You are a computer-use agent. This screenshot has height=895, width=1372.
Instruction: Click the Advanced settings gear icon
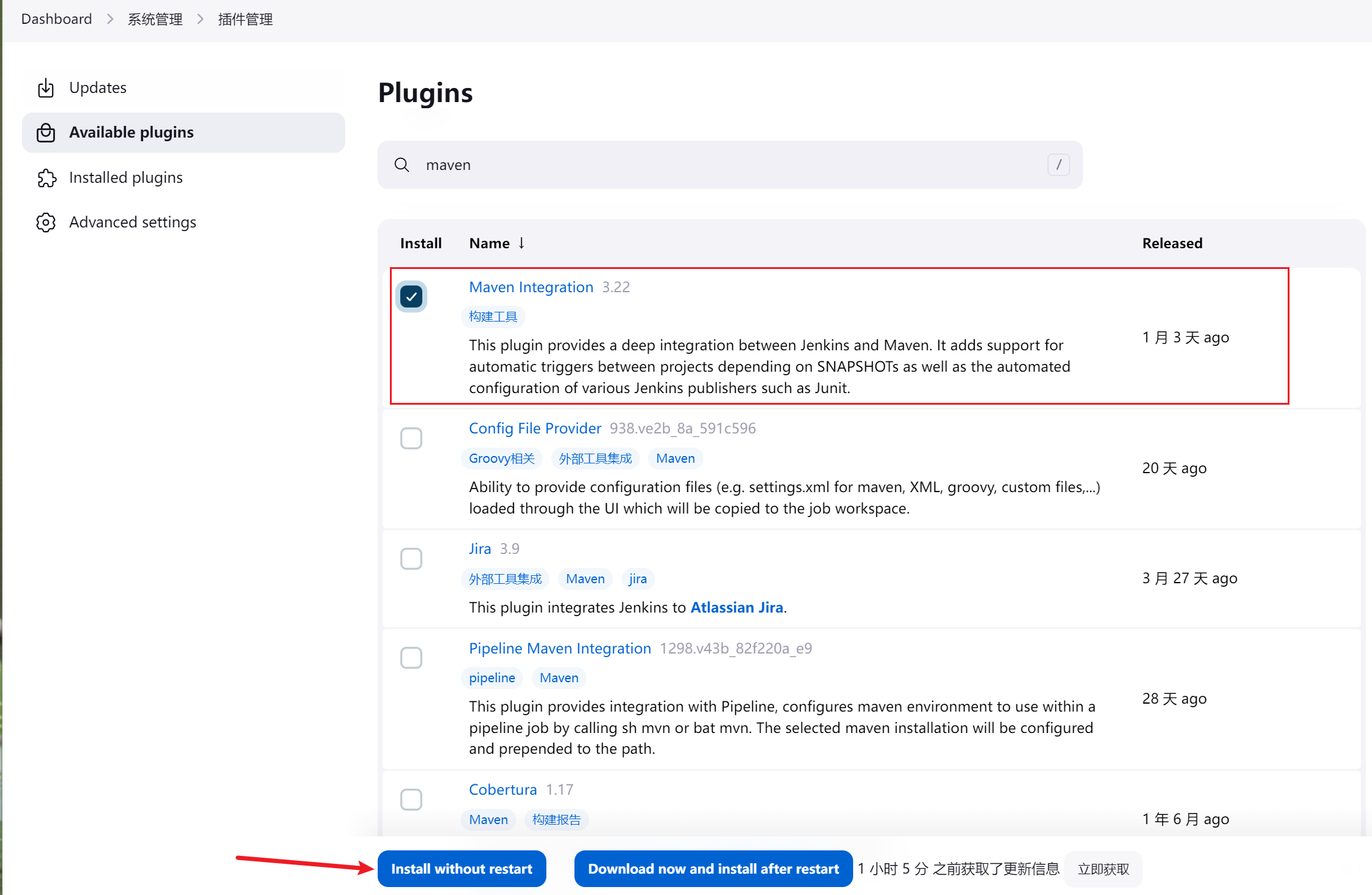(46, 222)
